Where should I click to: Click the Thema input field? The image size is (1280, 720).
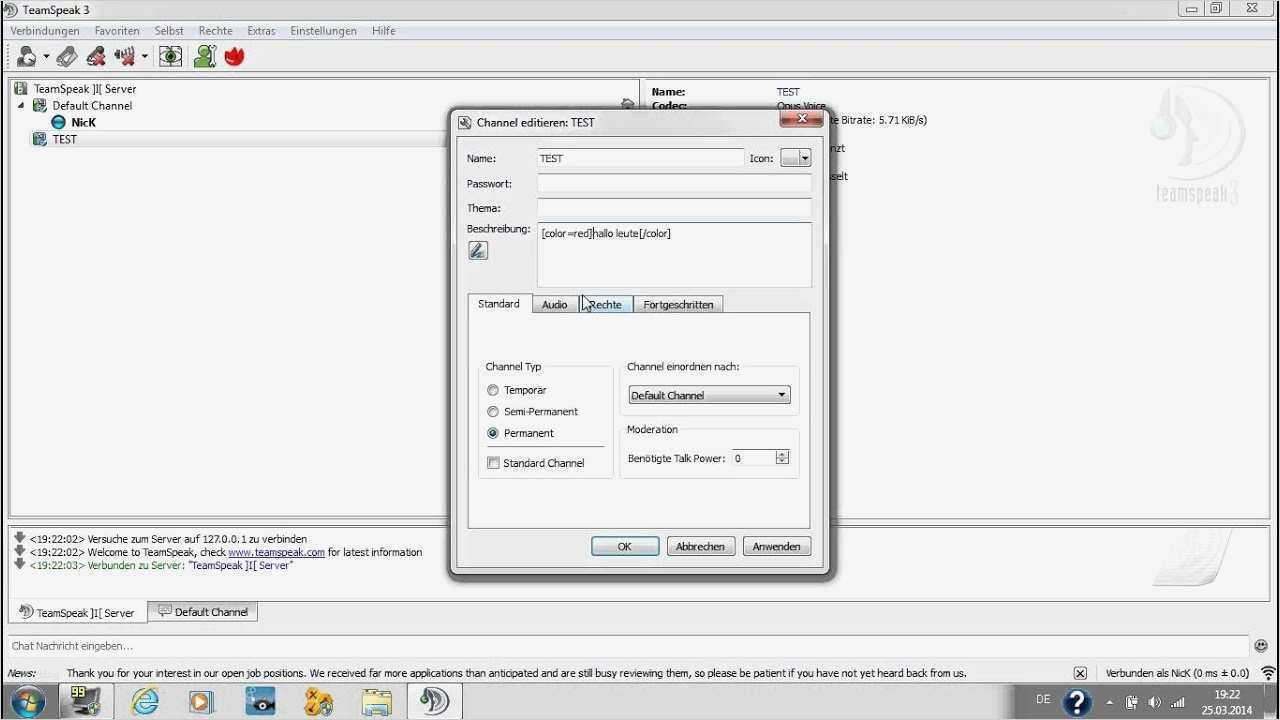[x=674, y=209]
